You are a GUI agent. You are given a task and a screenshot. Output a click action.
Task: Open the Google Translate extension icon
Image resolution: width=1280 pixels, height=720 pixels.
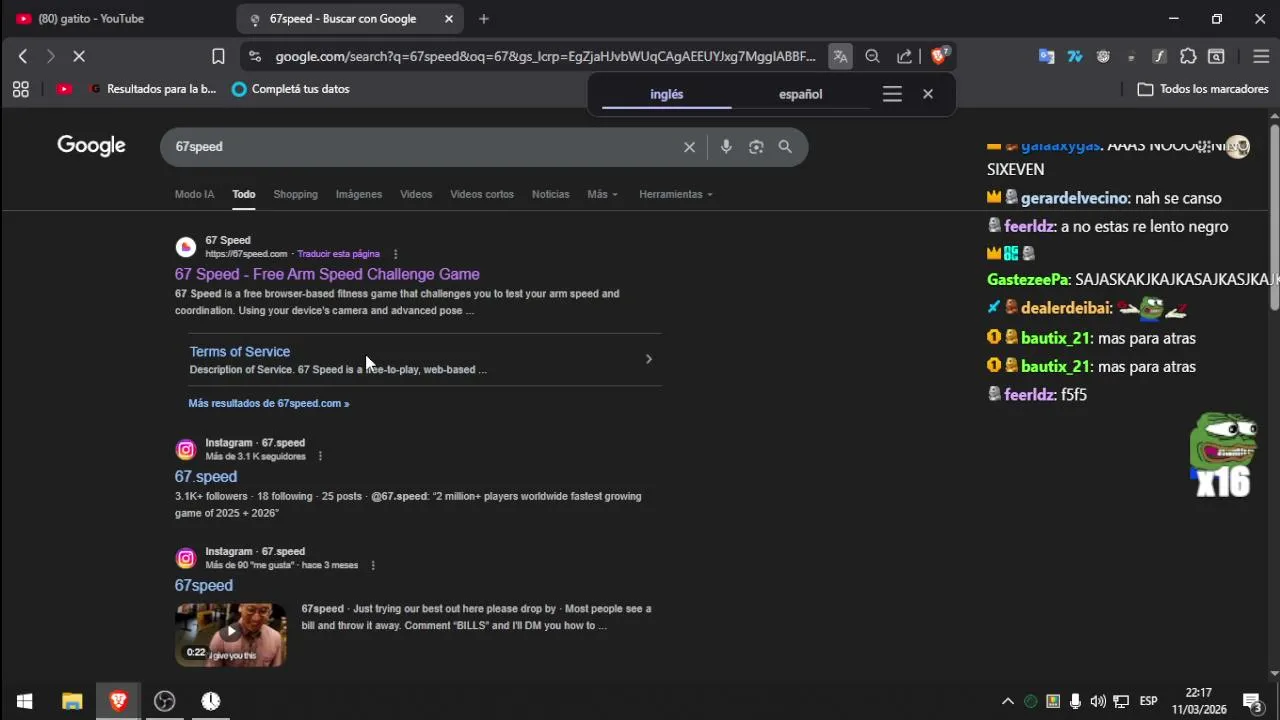(x=1046, y=57)
